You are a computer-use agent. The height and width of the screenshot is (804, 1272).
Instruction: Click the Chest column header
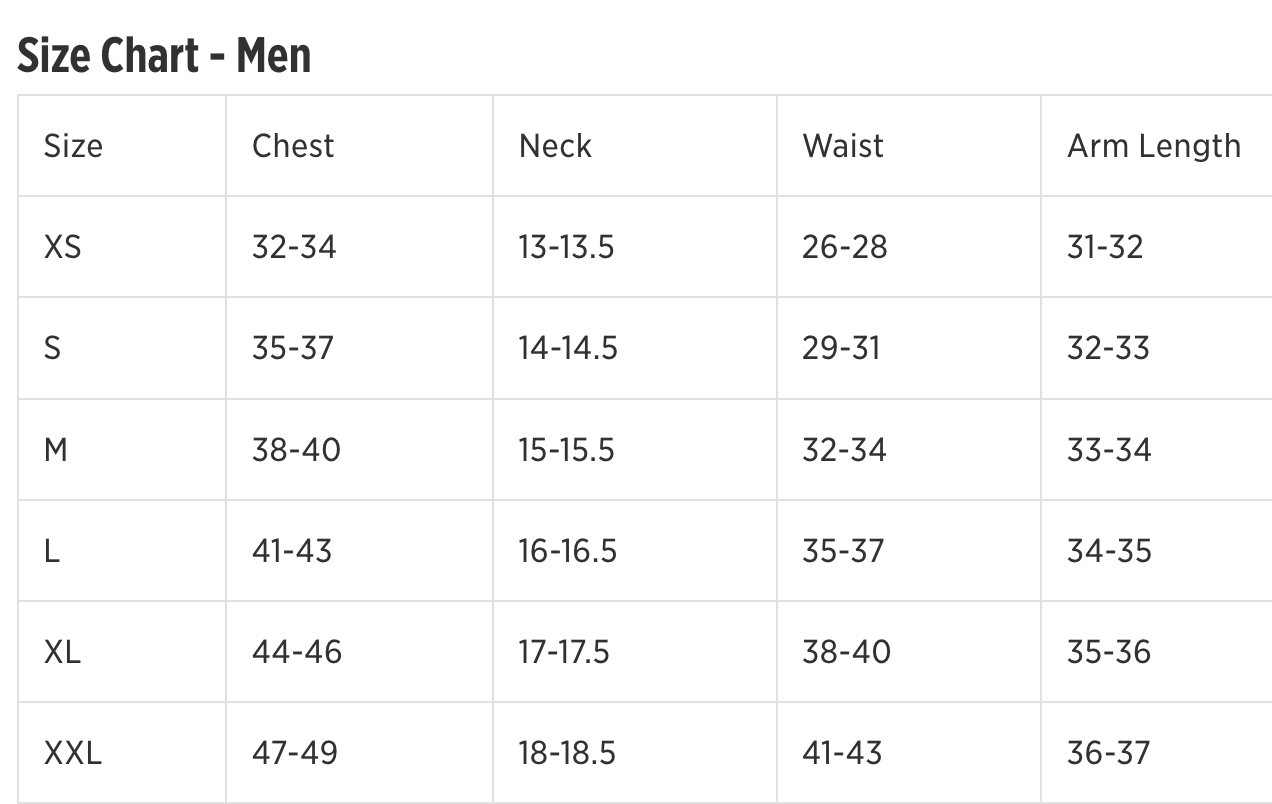point(293,146)
